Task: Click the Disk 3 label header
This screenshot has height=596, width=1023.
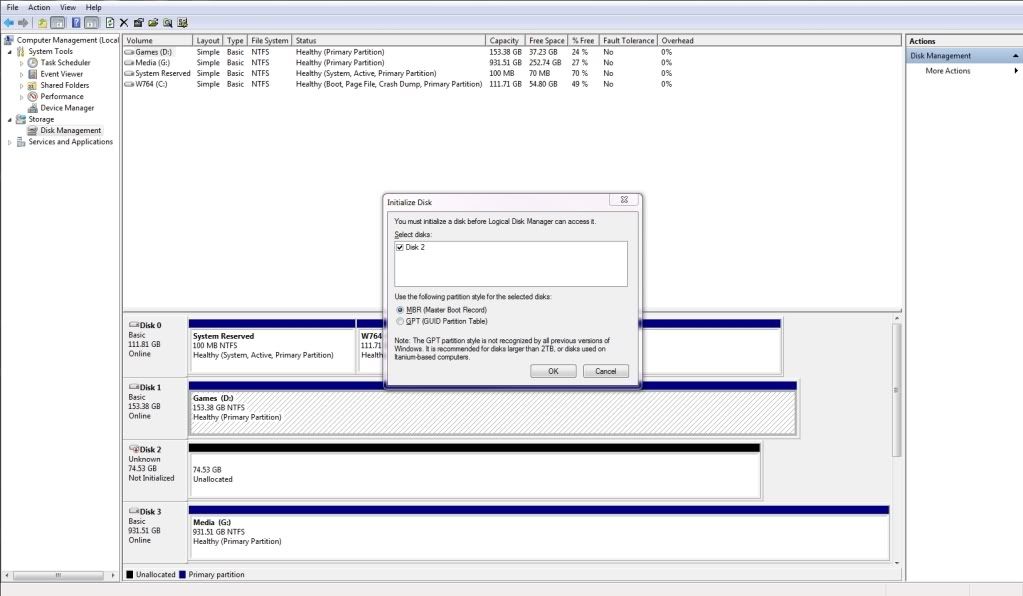Action: click(150, 512)
